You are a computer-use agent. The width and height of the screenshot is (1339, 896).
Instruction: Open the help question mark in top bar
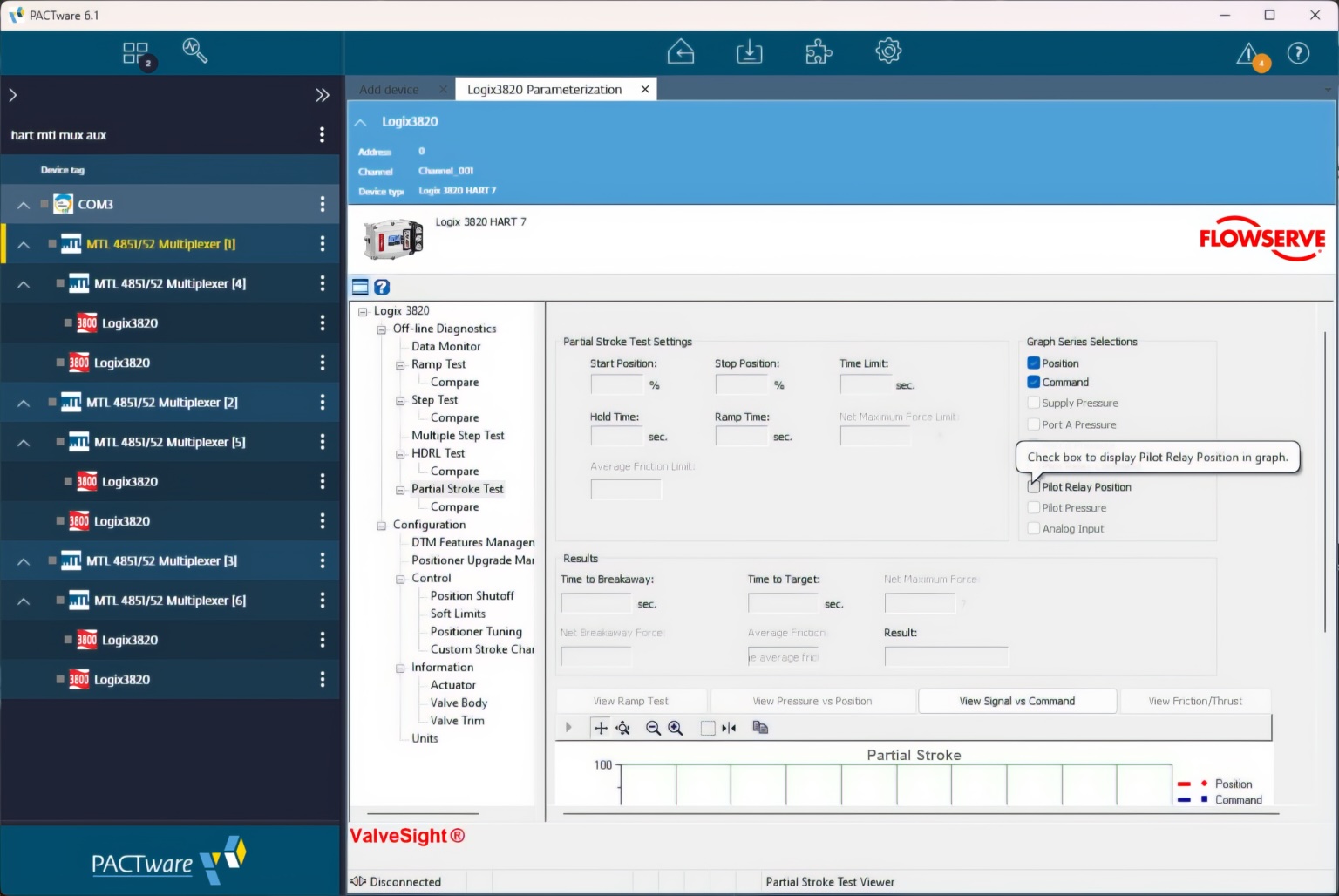click(x=1298, y=53)
